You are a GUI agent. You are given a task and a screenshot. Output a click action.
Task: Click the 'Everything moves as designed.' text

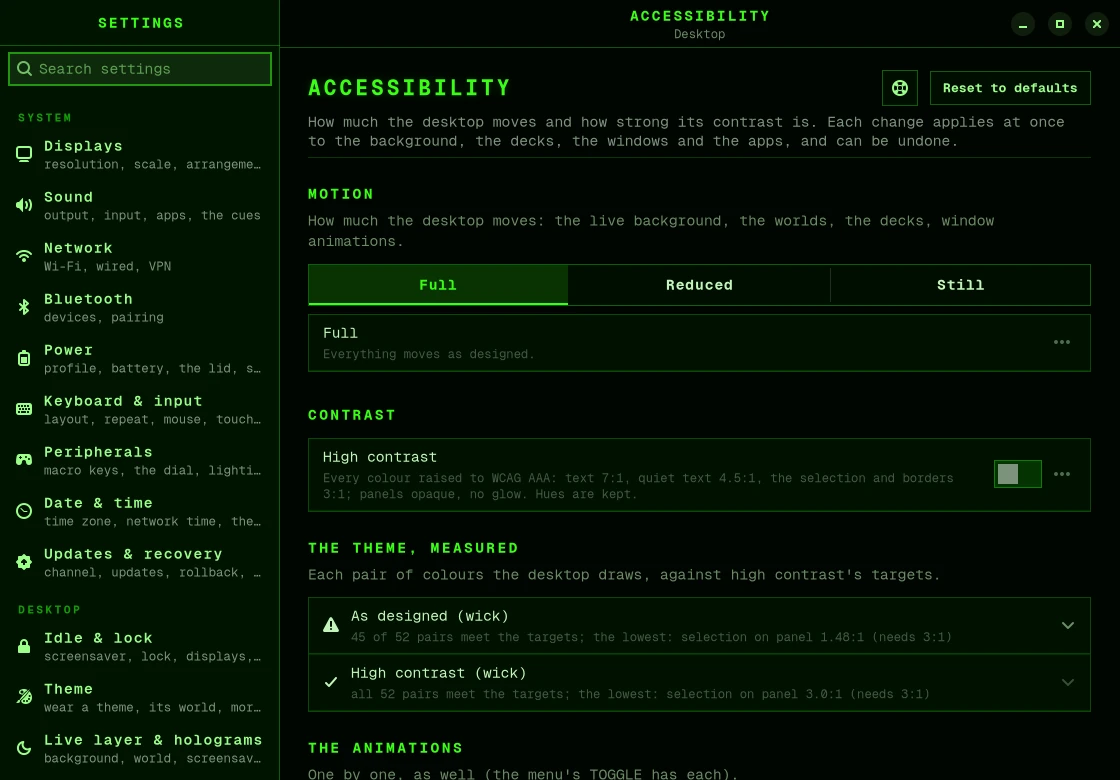tap(429, 354)
